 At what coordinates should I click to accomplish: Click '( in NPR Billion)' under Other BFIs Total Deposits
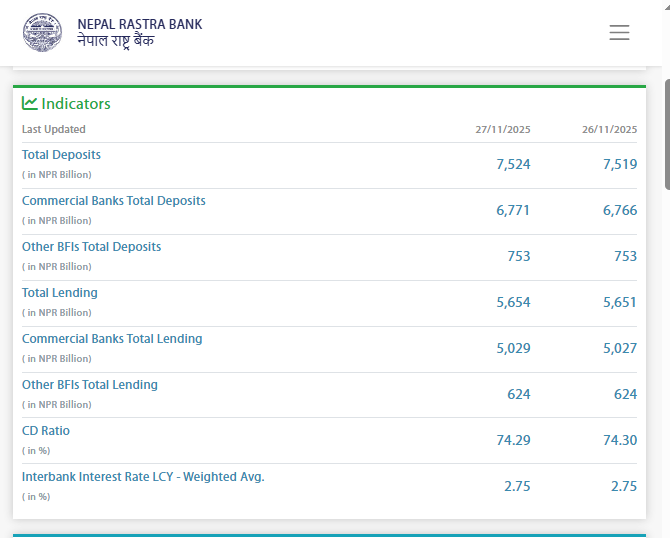[57, 267]
